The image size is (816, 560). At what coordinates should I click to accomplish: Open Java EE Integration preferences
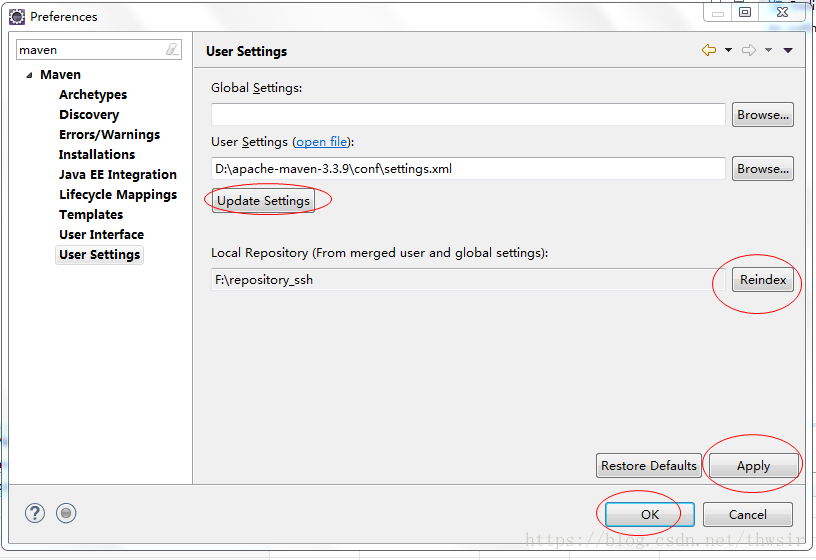click(x=118, y=174)
